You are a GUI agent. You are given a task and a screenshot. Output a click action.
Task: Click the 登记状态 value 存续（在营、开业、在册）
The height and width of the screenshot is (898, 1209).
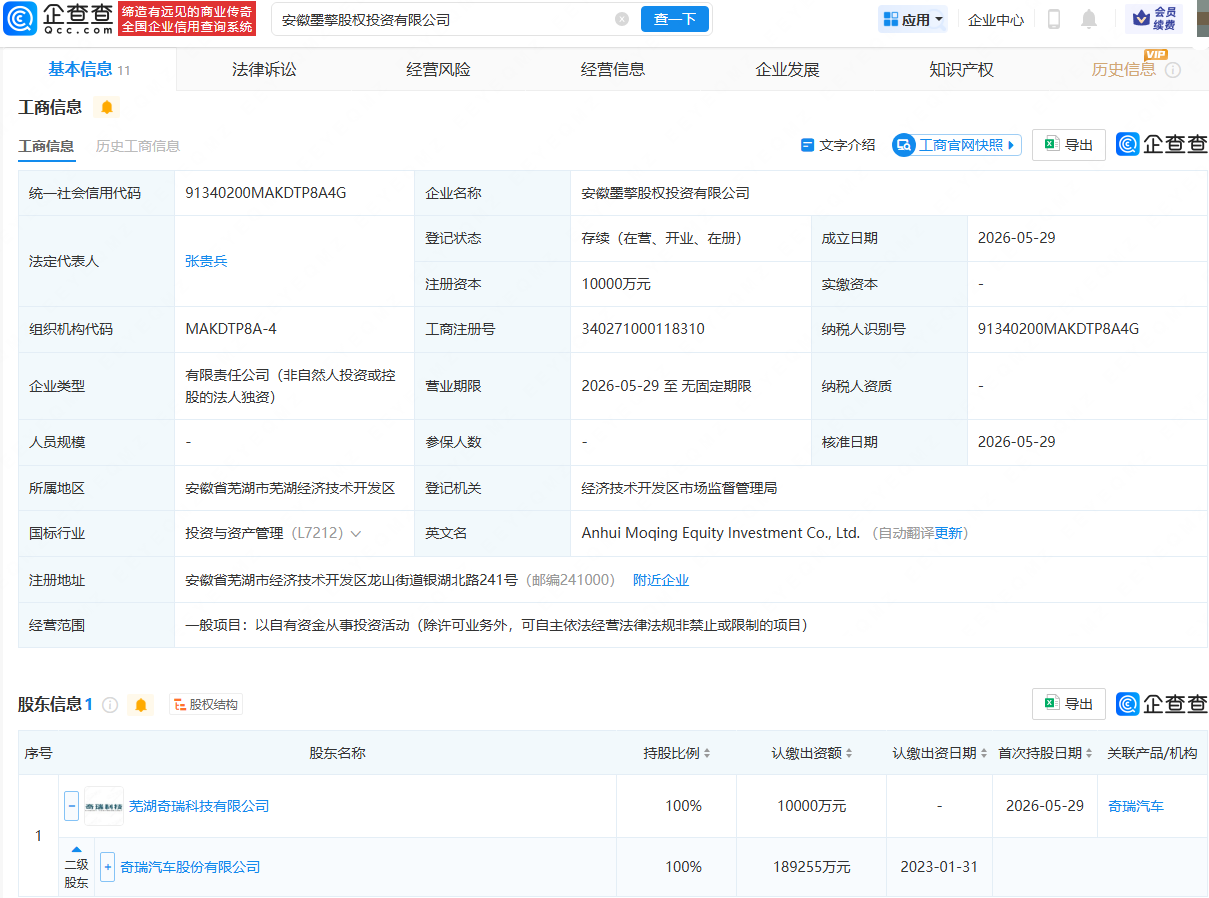pos(662,238)
